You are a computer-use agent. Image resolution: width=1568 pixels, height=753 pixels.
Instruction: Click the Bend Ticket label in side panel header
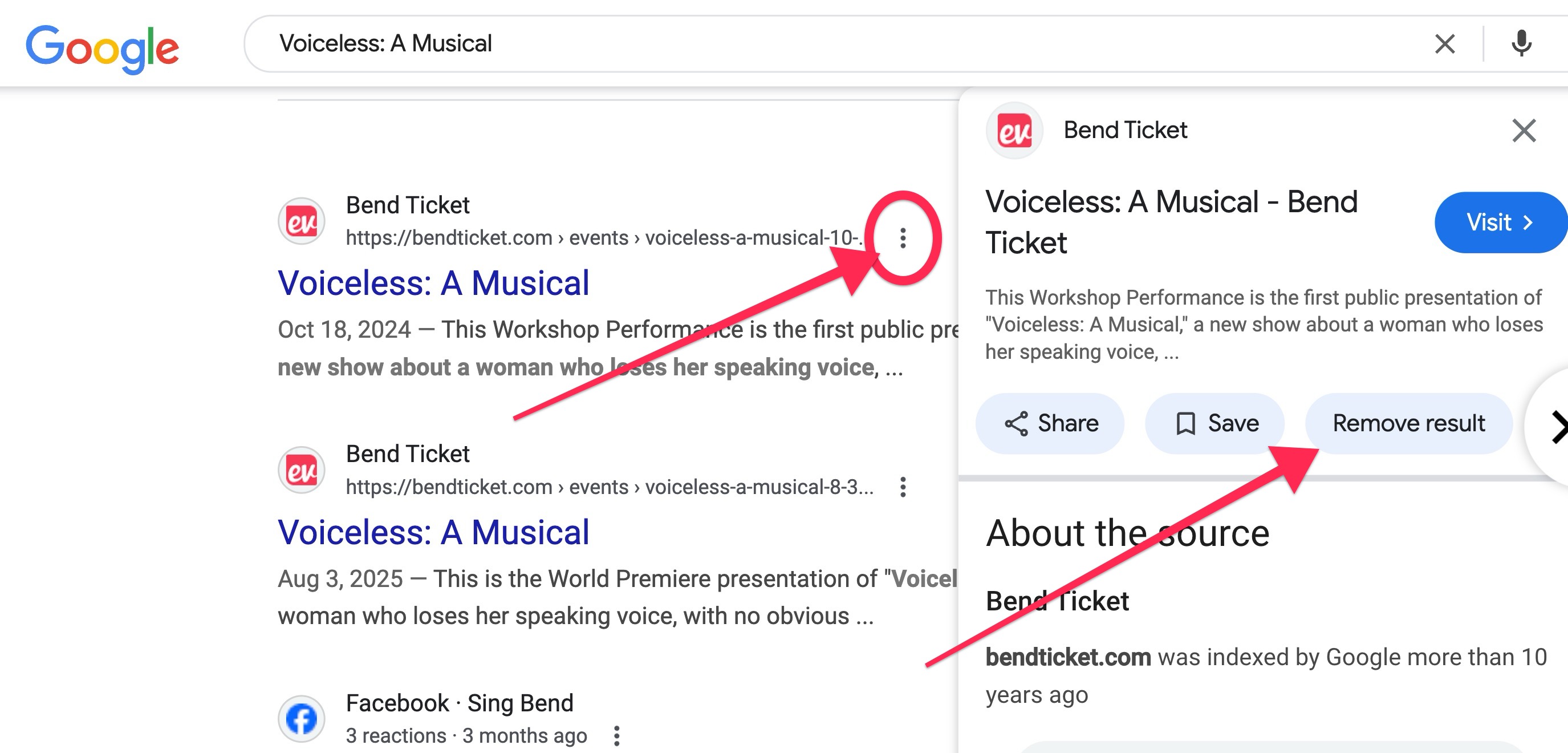[1126, 131]
